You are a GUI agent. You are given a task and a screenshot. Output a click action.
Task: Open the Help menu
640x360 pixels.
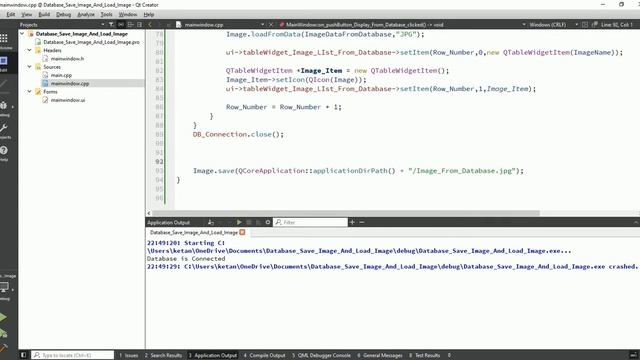click(149, 14)
